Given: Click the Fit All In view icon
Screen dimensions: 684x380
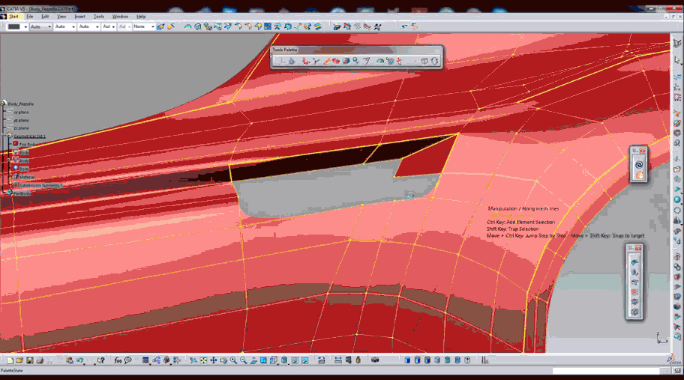Looking at the screenshot, I should pyautogui.click(x=203, y=360).
